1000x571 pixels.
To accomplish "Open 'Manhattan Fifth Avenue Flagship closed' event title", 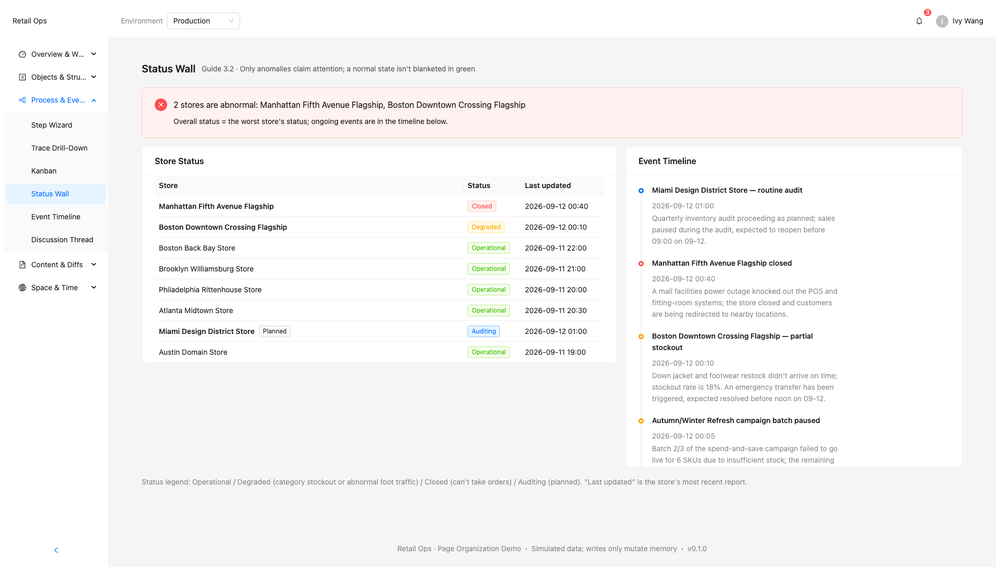I will coord(721,263).
